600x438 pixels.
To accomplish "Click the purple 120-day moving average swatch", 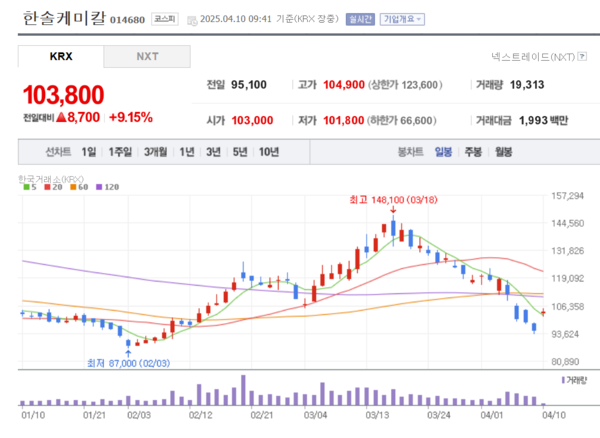I will pyautogui.click(x=99, y=187).
